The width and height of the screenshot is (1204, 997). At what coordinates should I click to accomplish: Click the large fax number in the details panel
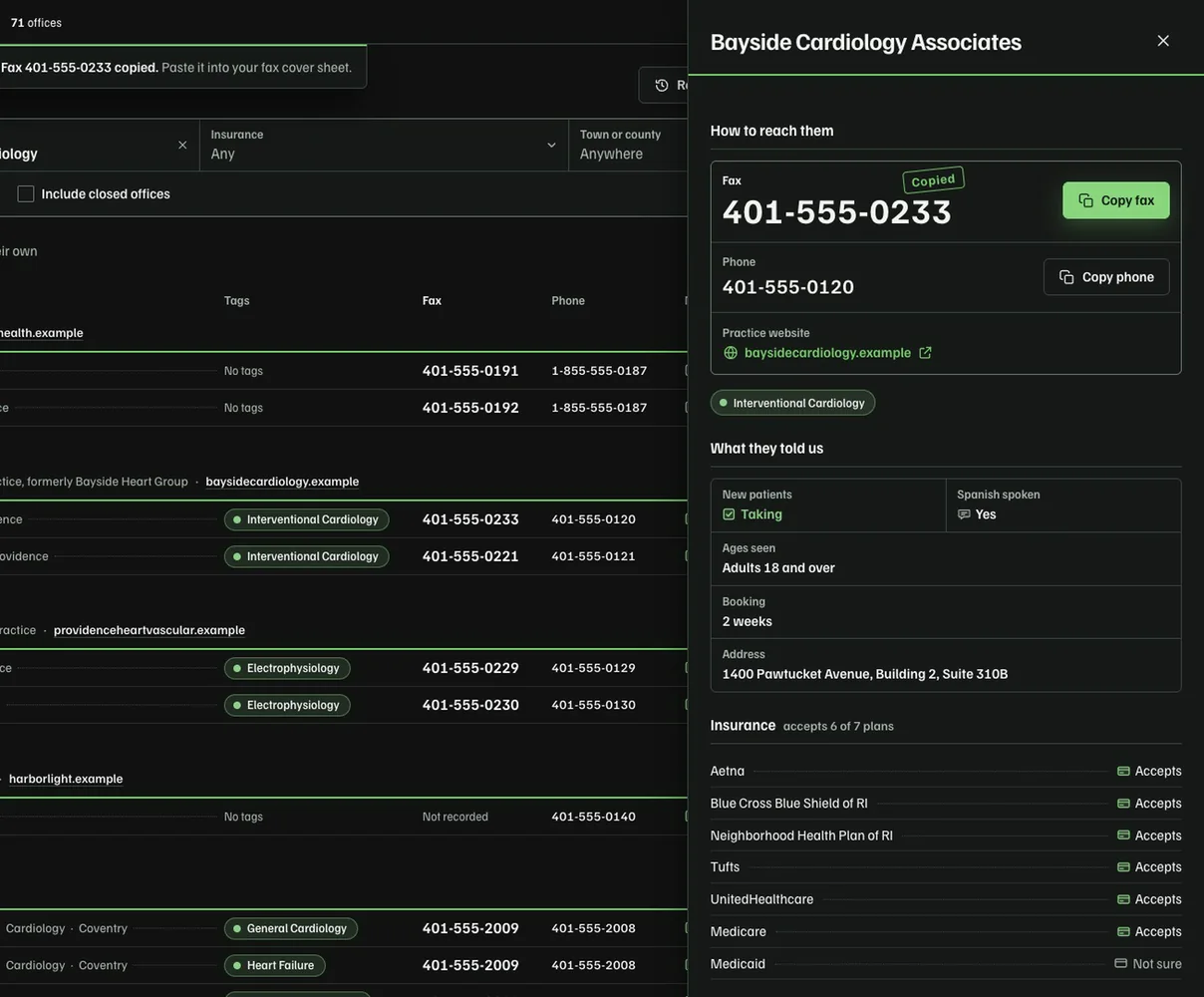pos(837,211)
